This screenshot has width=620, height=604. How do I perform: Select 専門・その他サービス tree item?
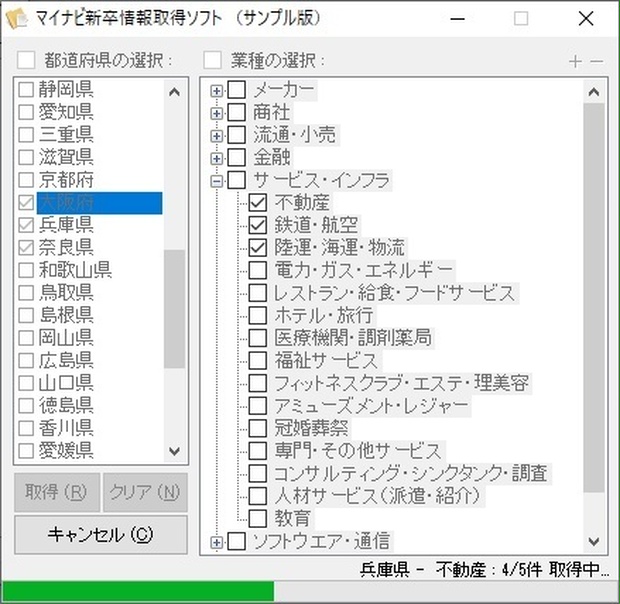point(358,451)
